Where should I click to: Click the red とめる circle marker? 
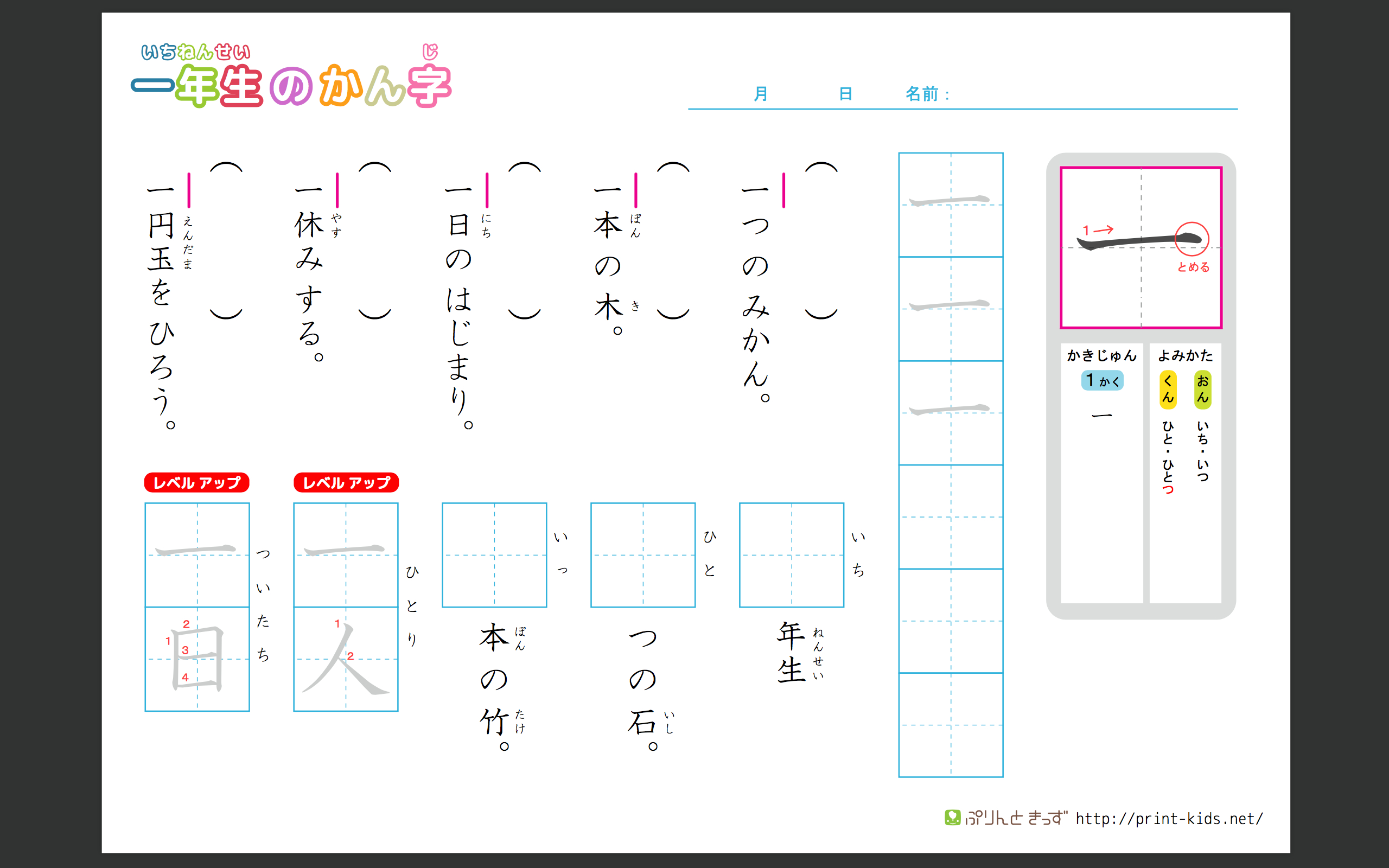point(1192,239)
